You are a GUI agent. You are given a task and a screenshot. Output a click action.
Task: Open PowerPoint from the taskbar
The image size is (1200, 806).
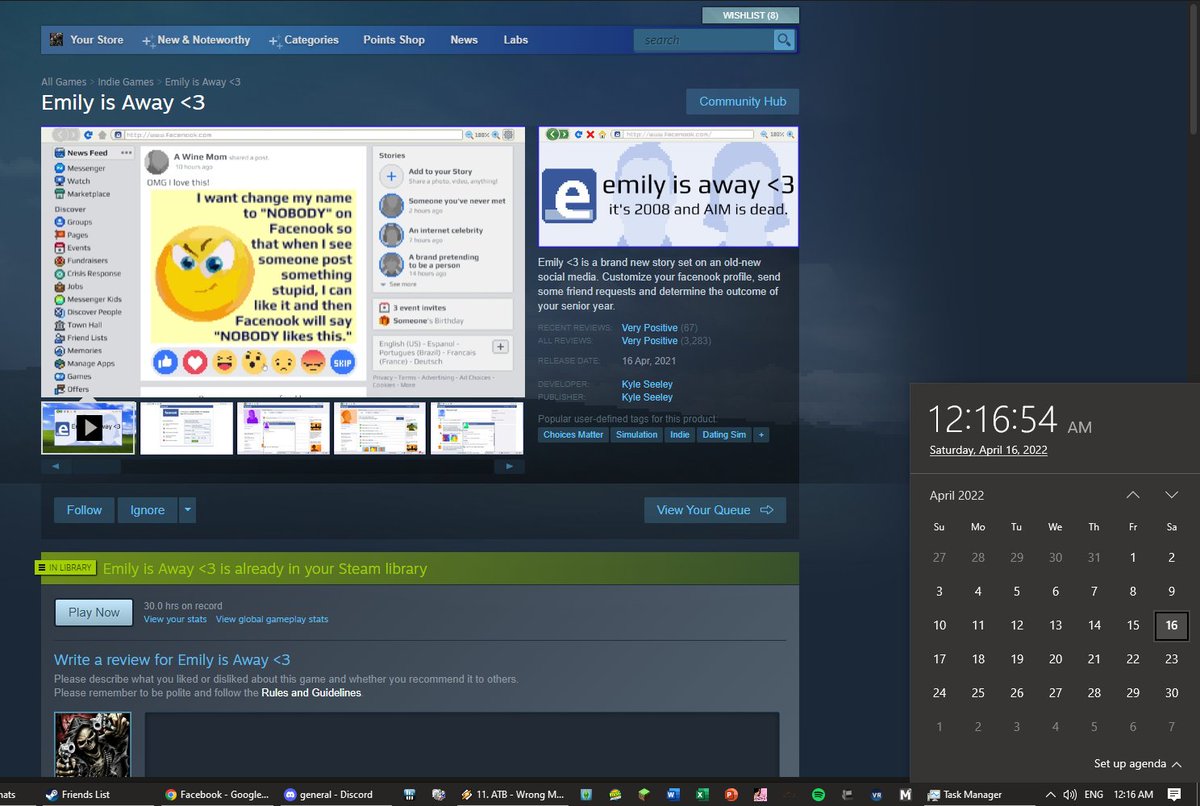coord(731,795)
